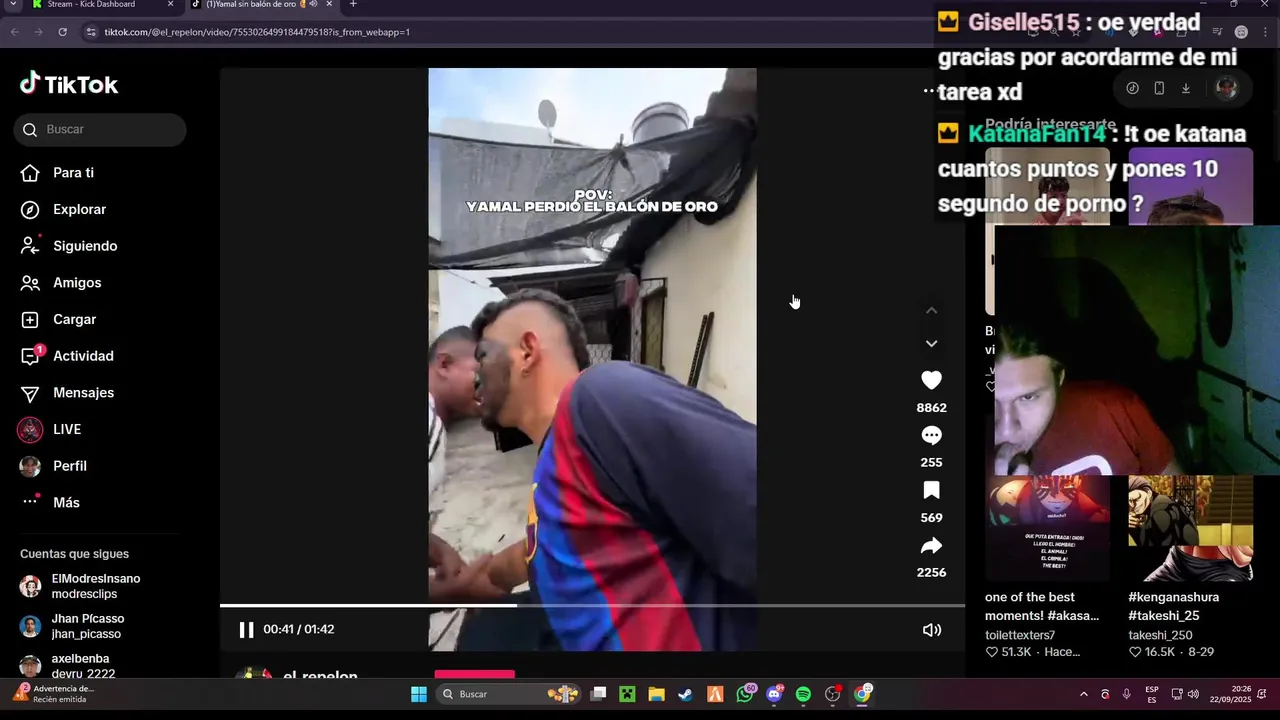Open the Advertencia notification on taskbar

52,694
